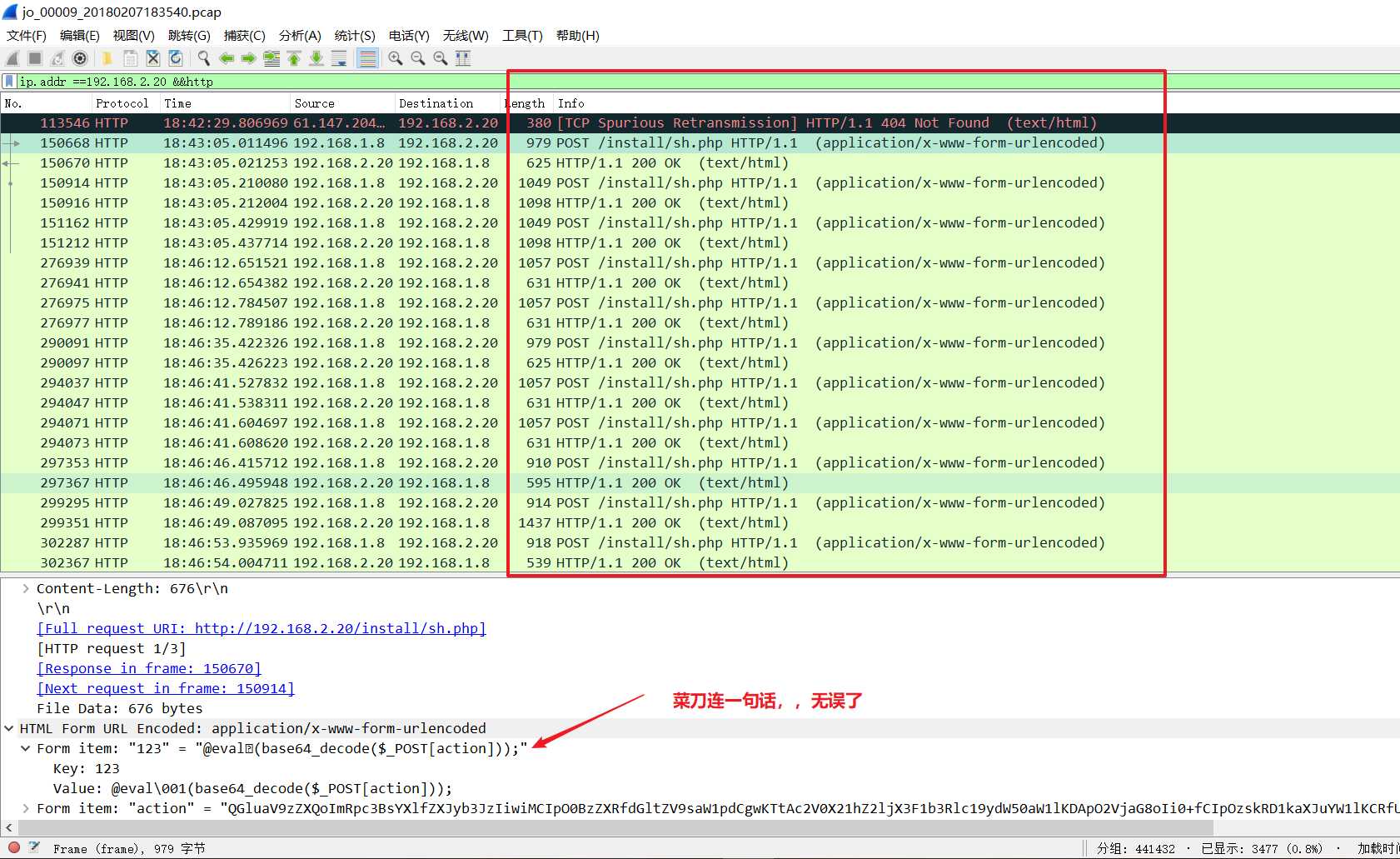1400x859 pixels.
Task: Select packet 113546 404 Not Found row
Action: 700,122
